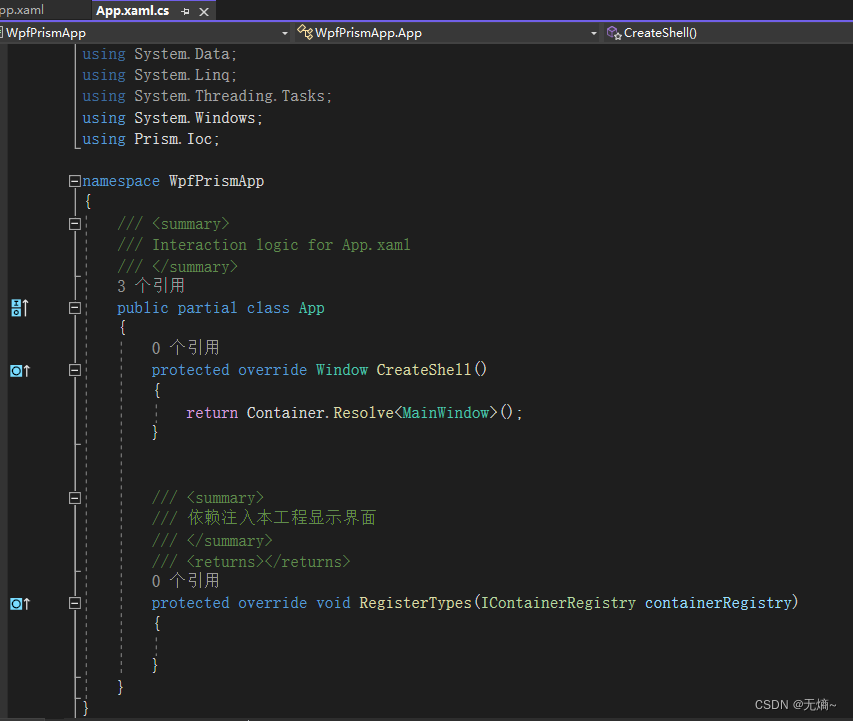
Task: Collapse the summary comment above class App
Action: coord(74,223)
